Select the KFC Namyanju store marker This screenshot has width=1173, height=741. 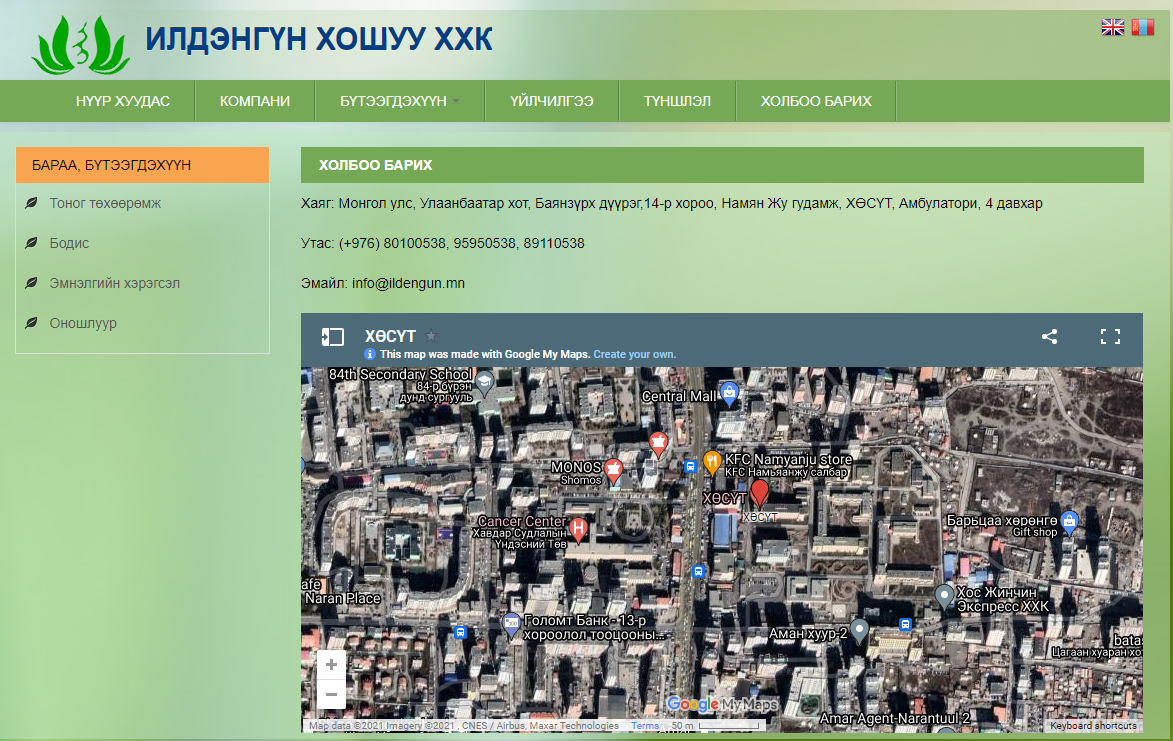712,462
